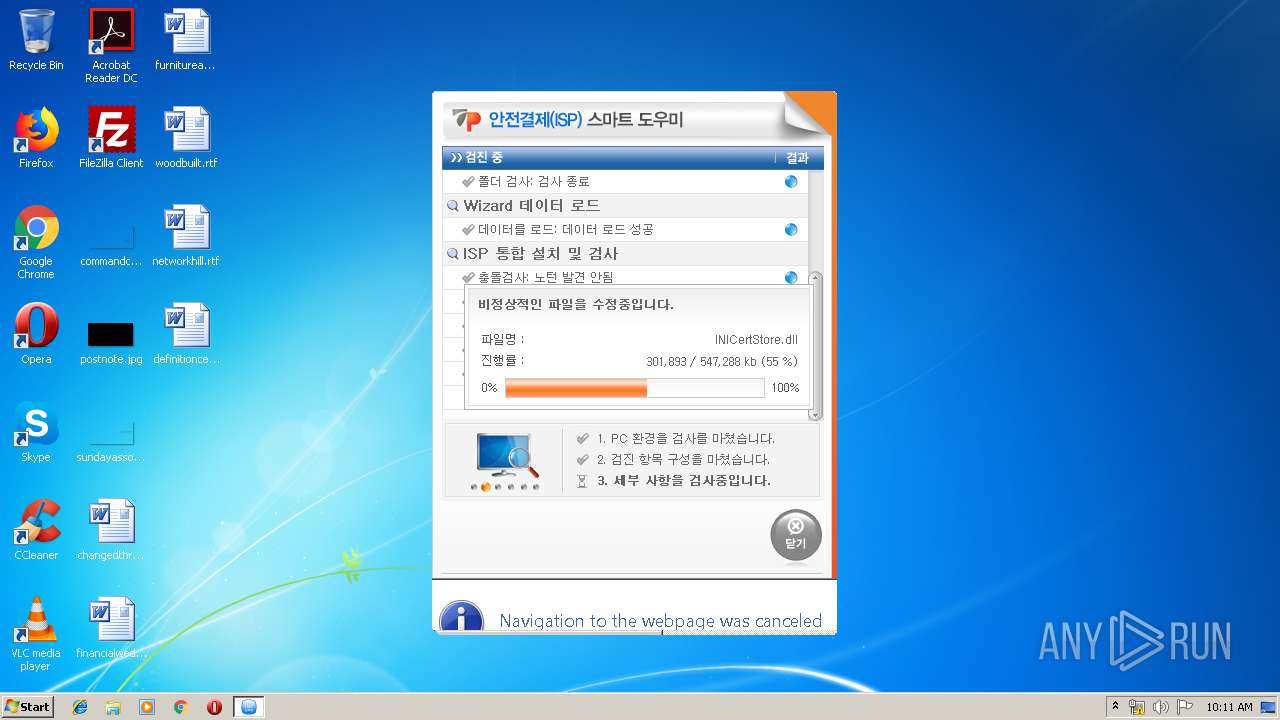Screen dimensions: 1280x720
Task: Click the network tray icon
Action: click(x=1137, y=707)
